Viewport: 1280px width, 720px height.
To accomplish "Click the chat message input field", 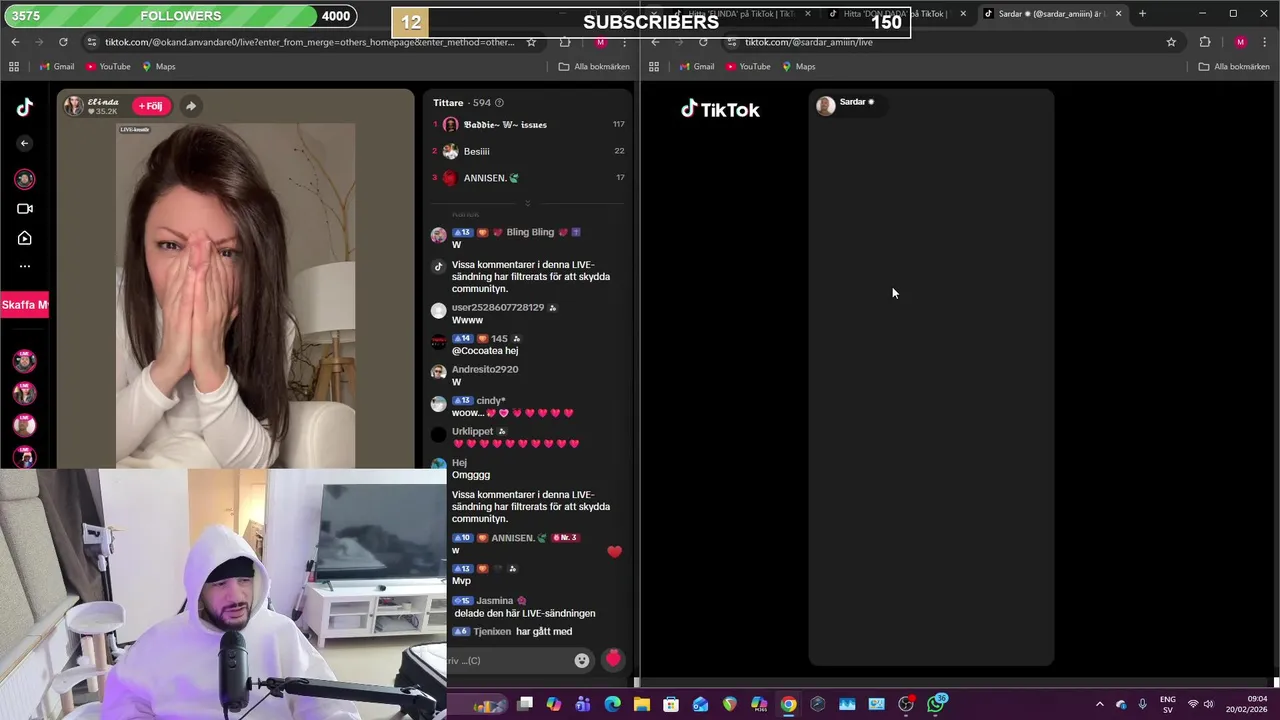I will [508, 660].
